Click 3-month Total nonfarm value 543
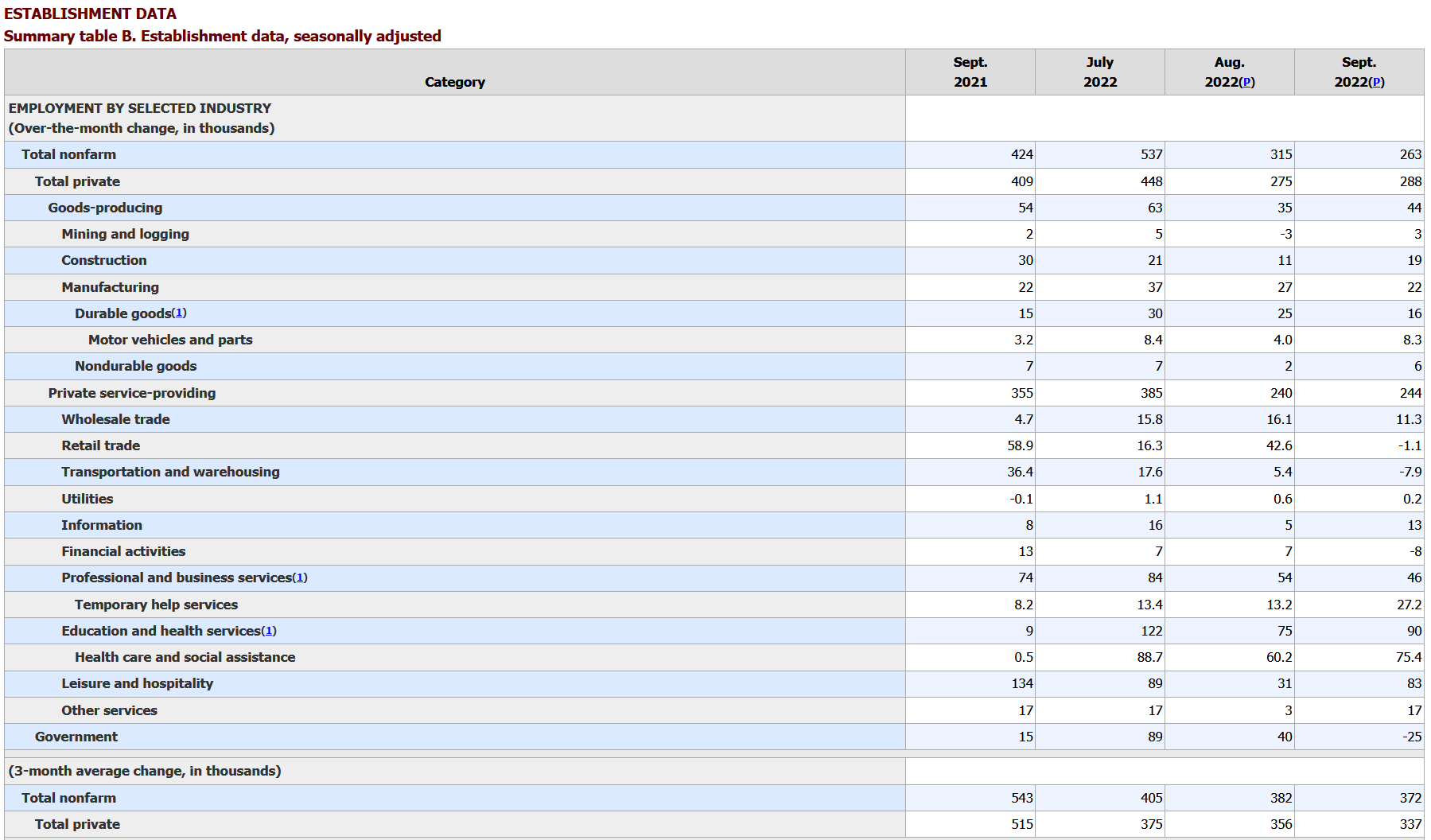The height and width of the screenshot is (840, 1431). (1022, 798)
